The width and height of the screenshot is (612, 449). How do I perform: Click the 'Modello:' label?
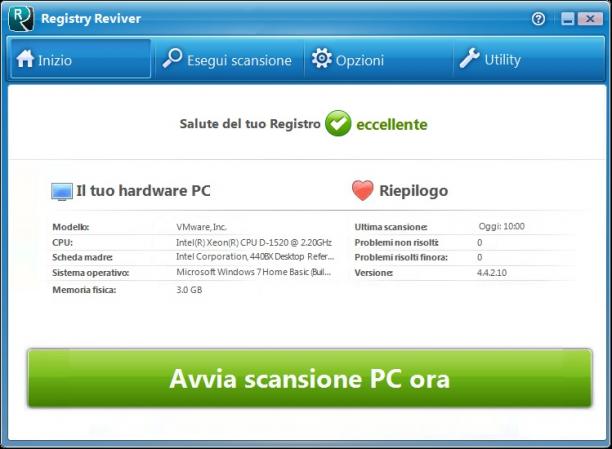click(71, 227)
